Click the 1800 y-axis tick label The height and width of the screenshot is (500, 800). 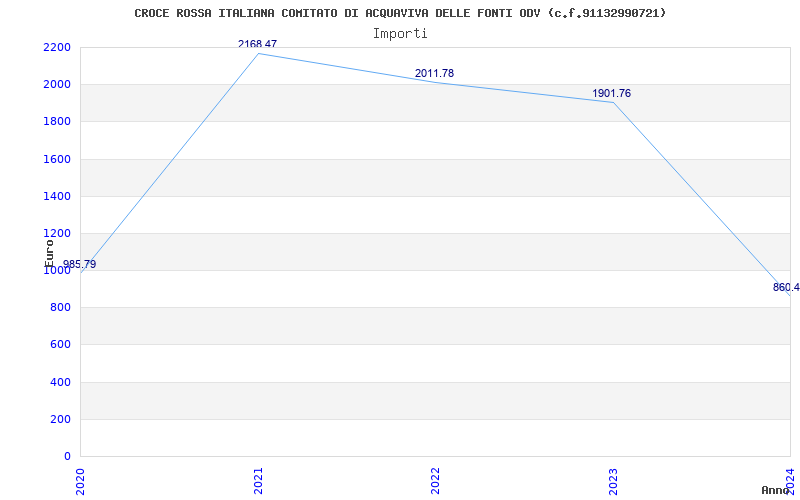(x=57, y=122)
